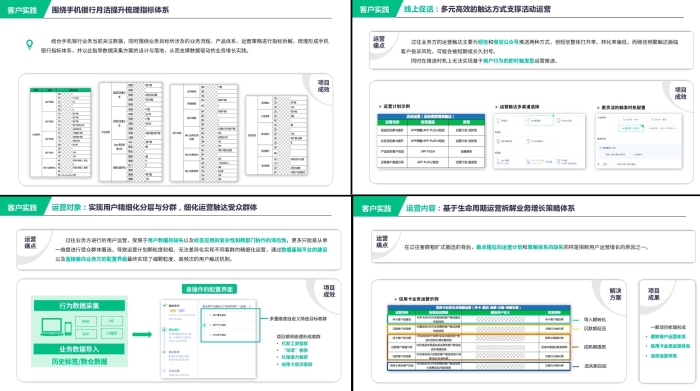Click the 行为数据采集 green header
Screen dimensions: 700x391
pyautogui.click(x=79, y=305)
